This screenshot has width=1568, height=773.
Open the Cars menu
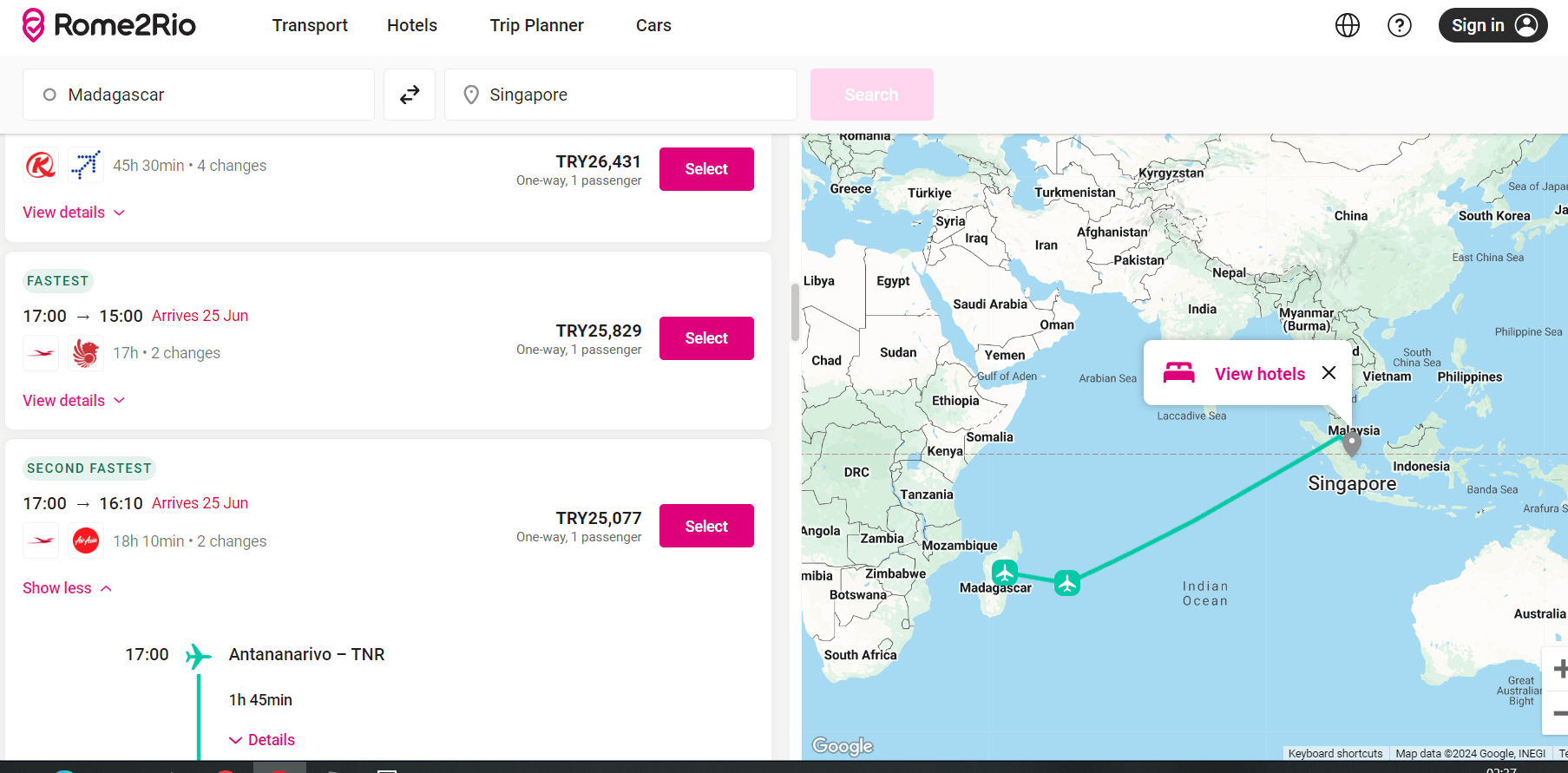[x=653, y=25]
